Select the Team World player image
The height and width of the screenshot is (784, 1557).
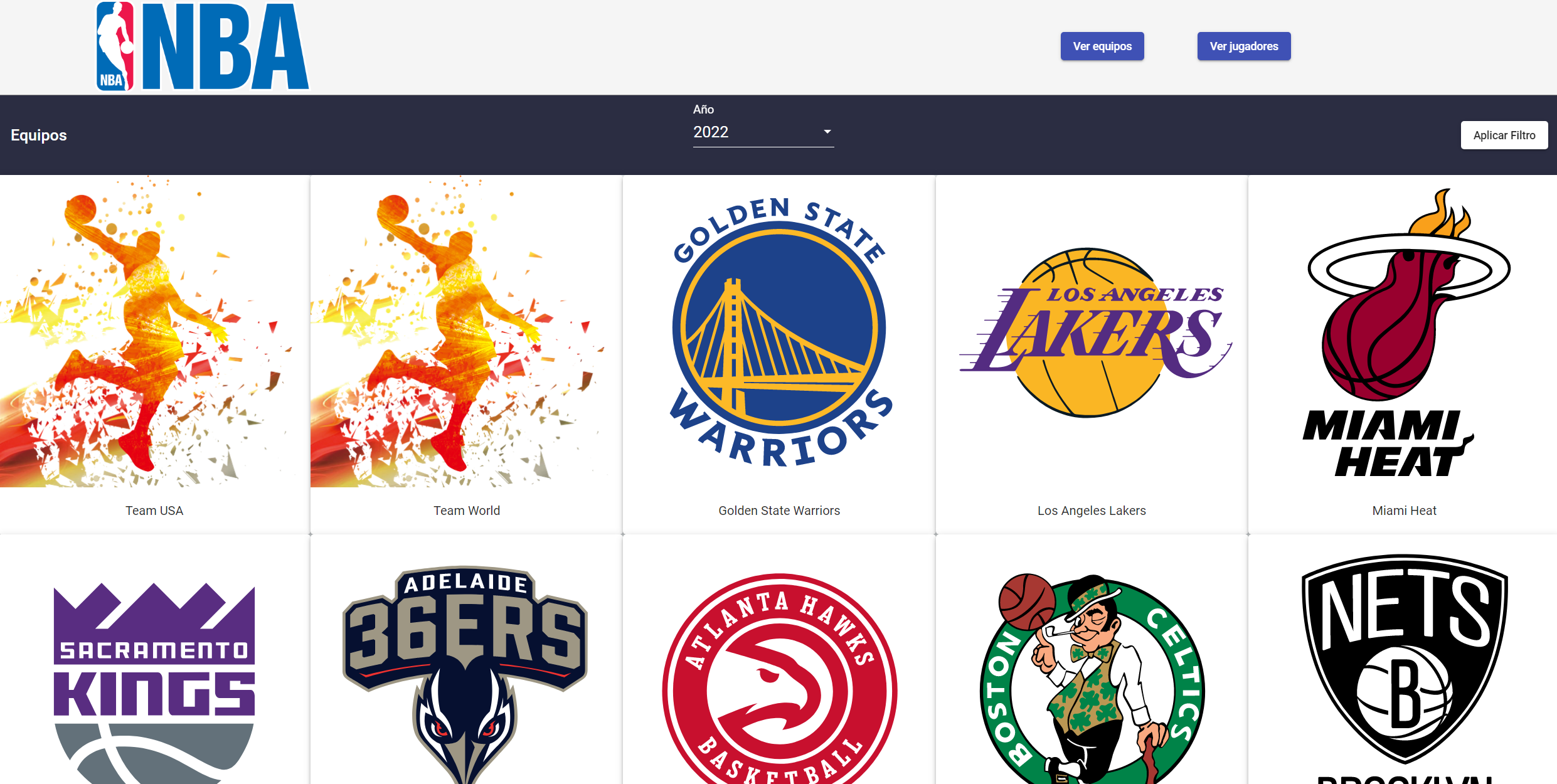coord(465,331)
